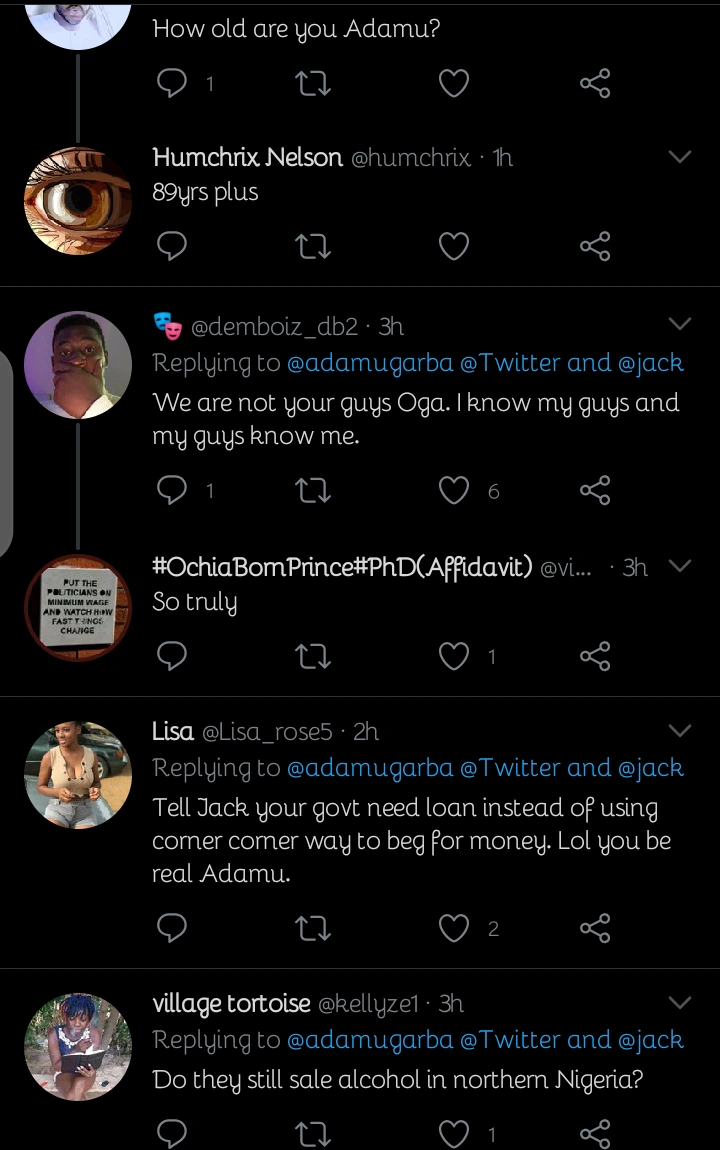Open options chevron on Humchrix Nelson's tweet
This screenshot has width=720, height=1150.
point(680,158)
